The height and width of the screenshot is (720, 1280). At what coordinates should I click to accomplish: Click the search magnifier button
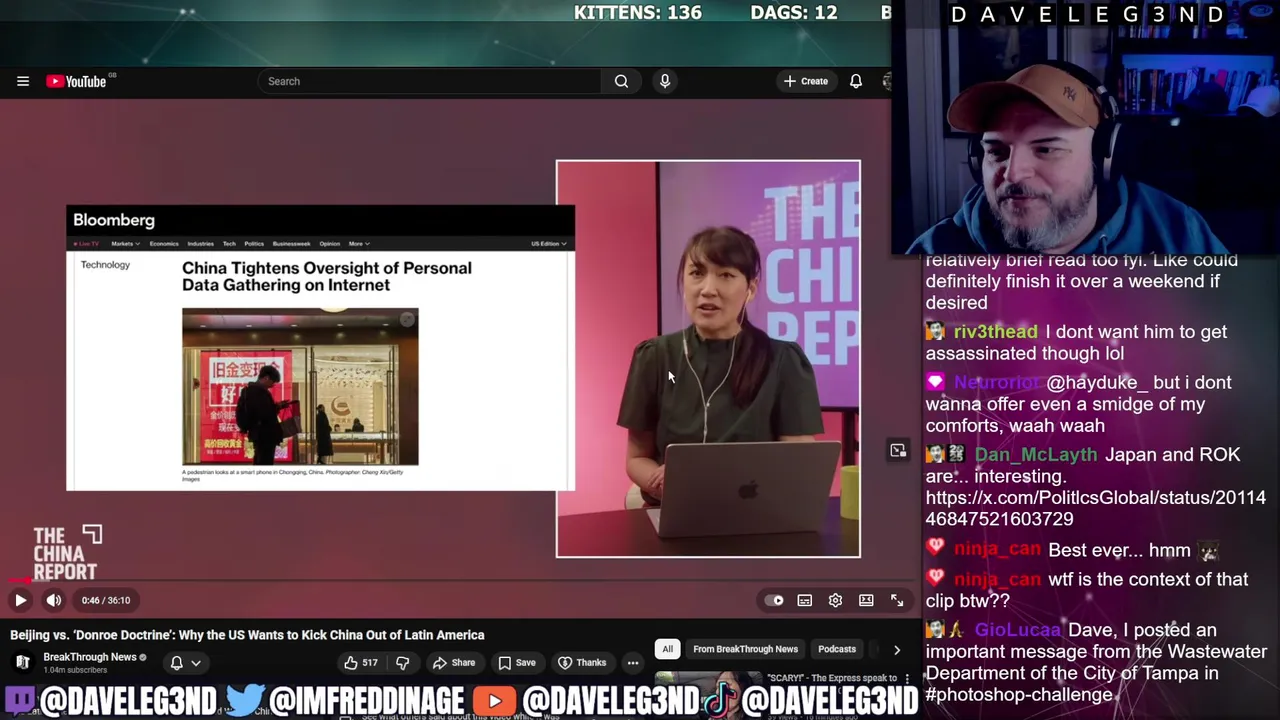click(x=621, y=81)
